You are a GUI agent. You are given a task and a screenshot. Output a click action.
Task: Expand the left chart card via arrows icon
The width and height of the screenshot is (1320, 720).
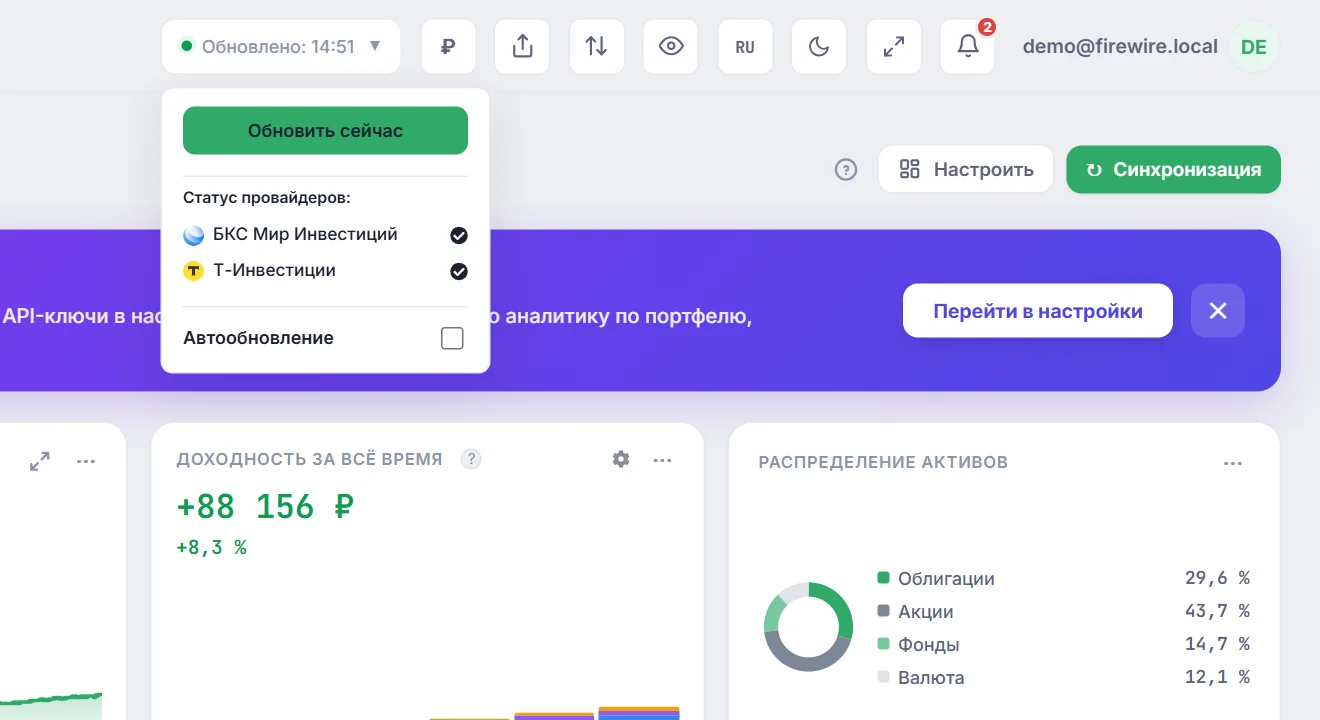[x=40, y=462]
